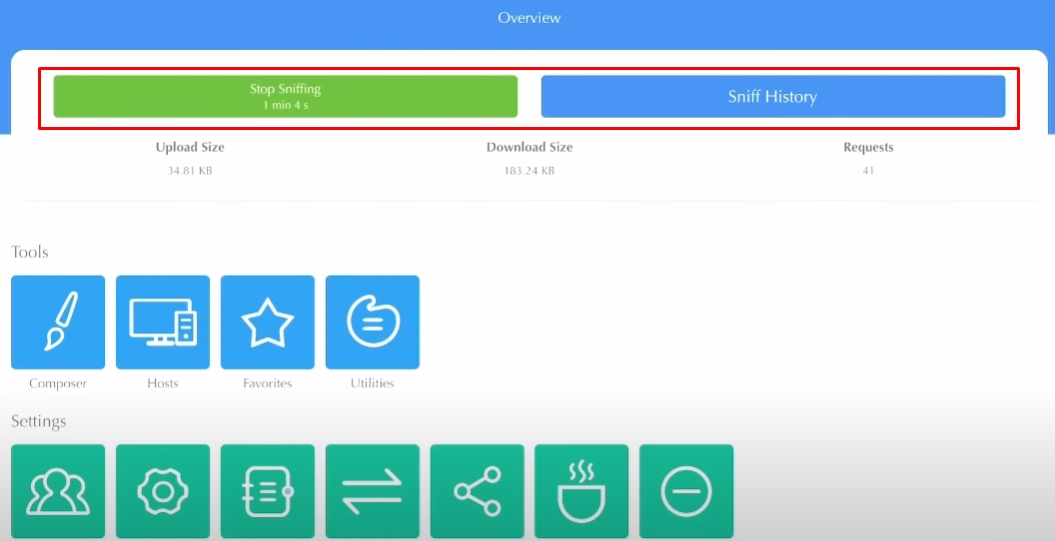Click the group of people settings icon
This screenshot has width=1055, height=541.
57,491
